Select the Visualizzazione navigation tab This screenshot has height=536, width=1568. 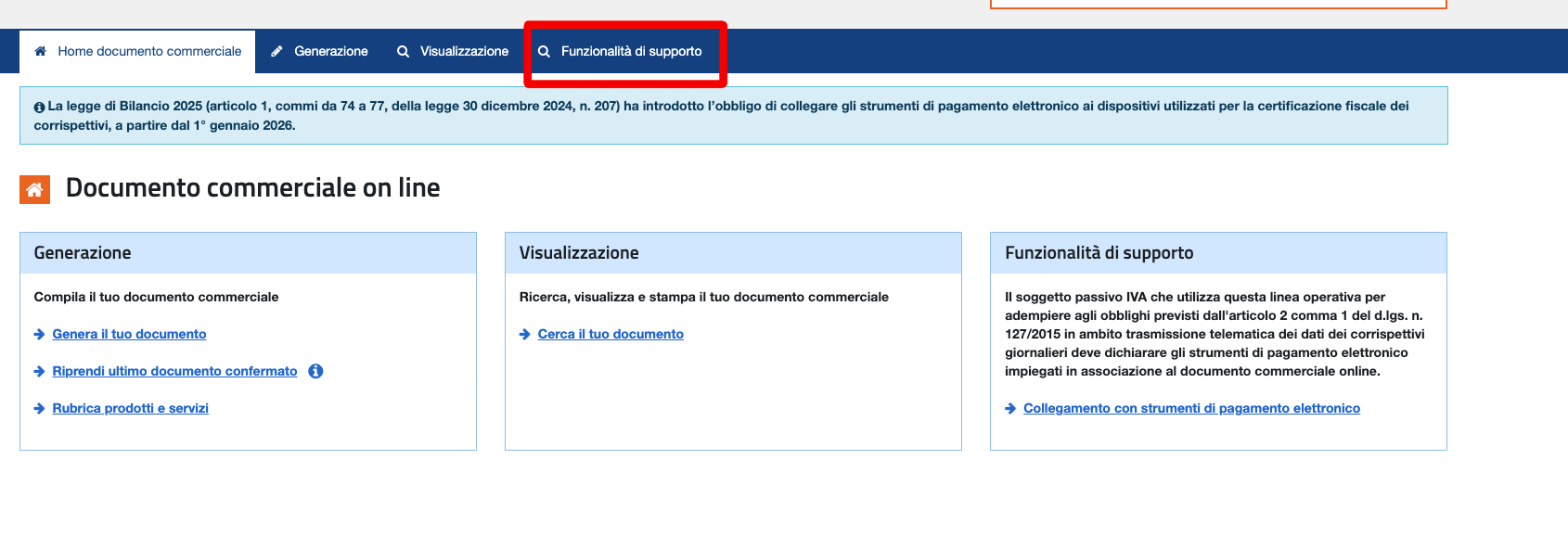point(464,52)
